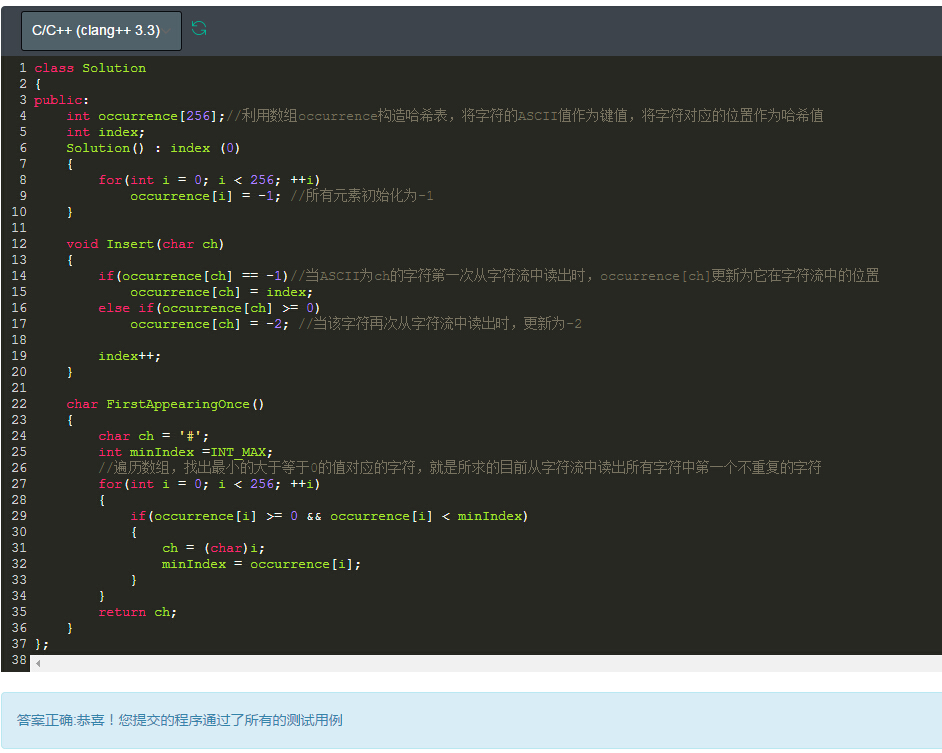Viewport: 942px width, 753px height.
Task: Open the C/C++ (clang++ 3.3) language dropdown
Action: point(101,31)
